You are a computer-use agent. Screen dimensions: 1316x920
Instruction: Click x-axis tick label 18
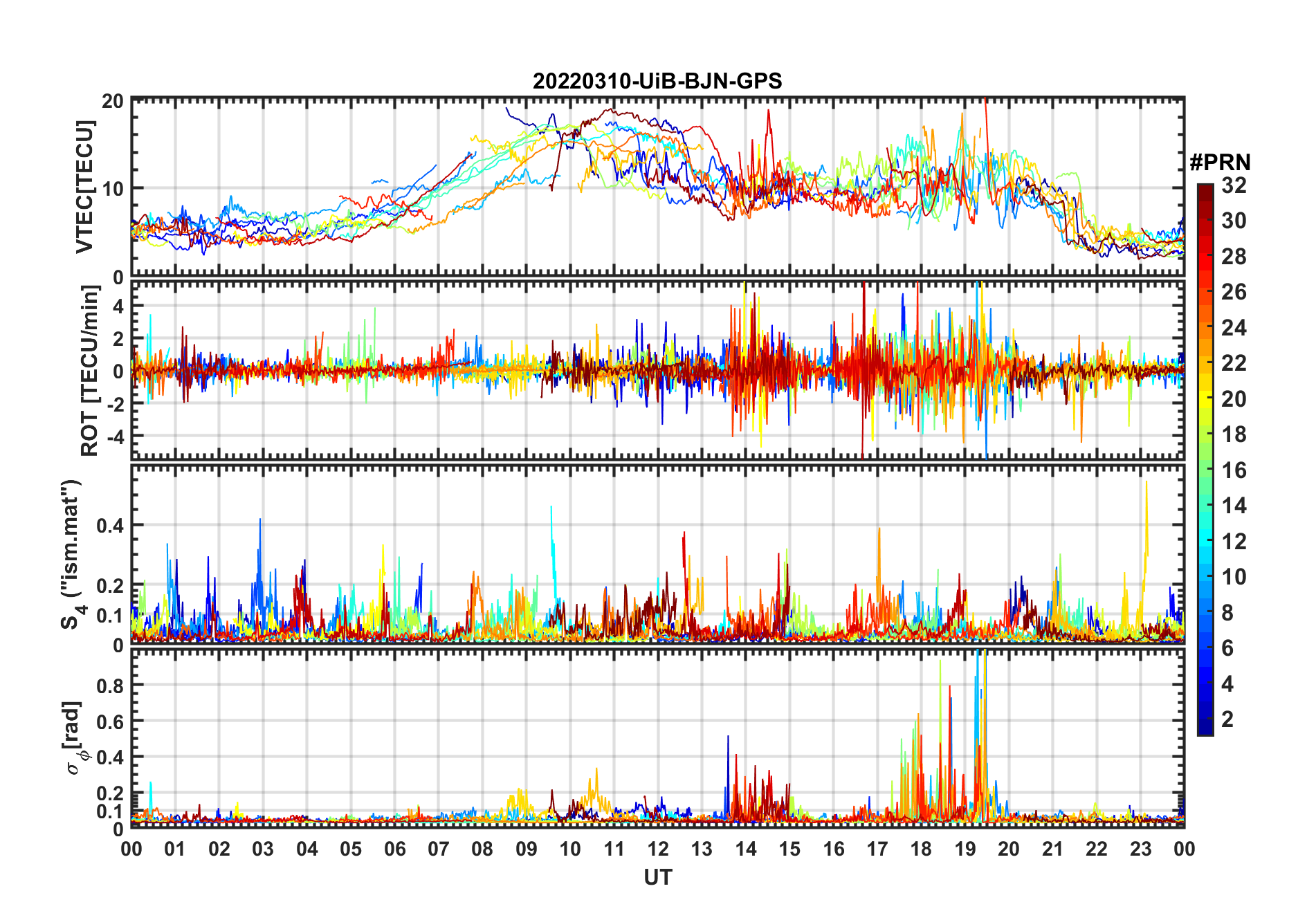click(921, 849)
